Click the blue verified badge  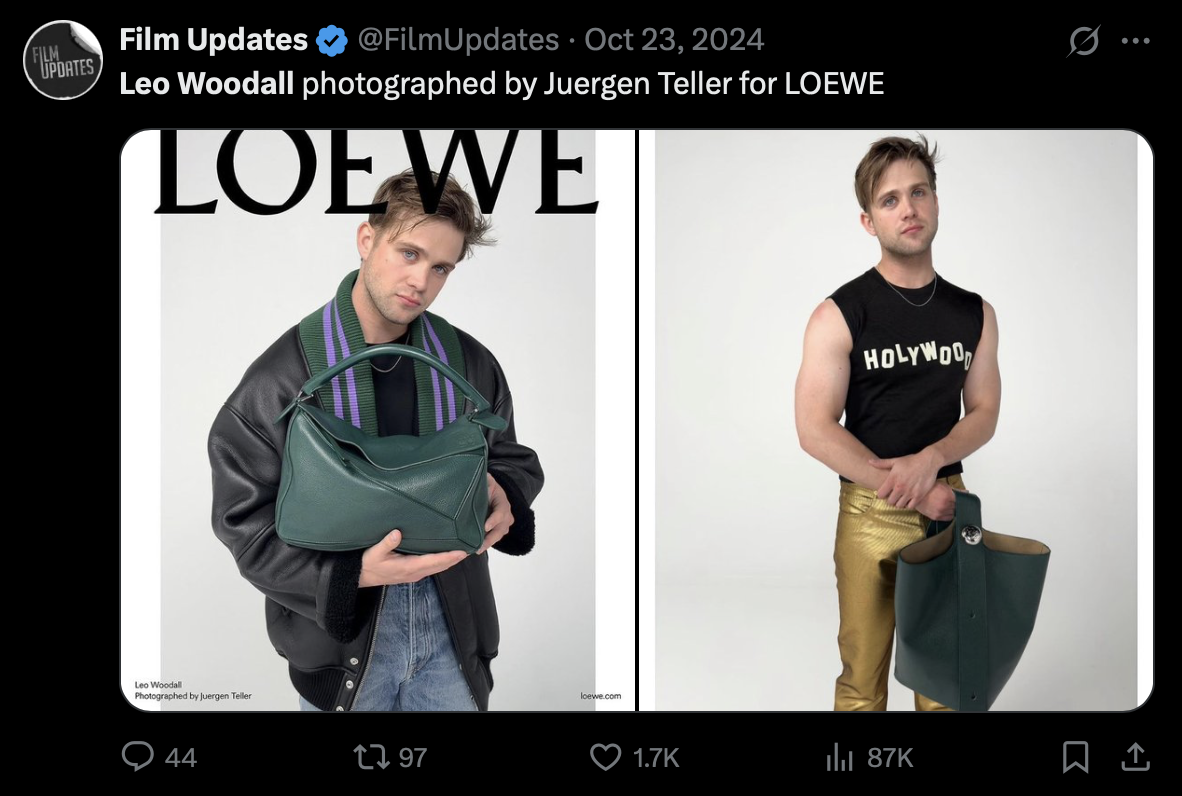(x=331, y=40)
